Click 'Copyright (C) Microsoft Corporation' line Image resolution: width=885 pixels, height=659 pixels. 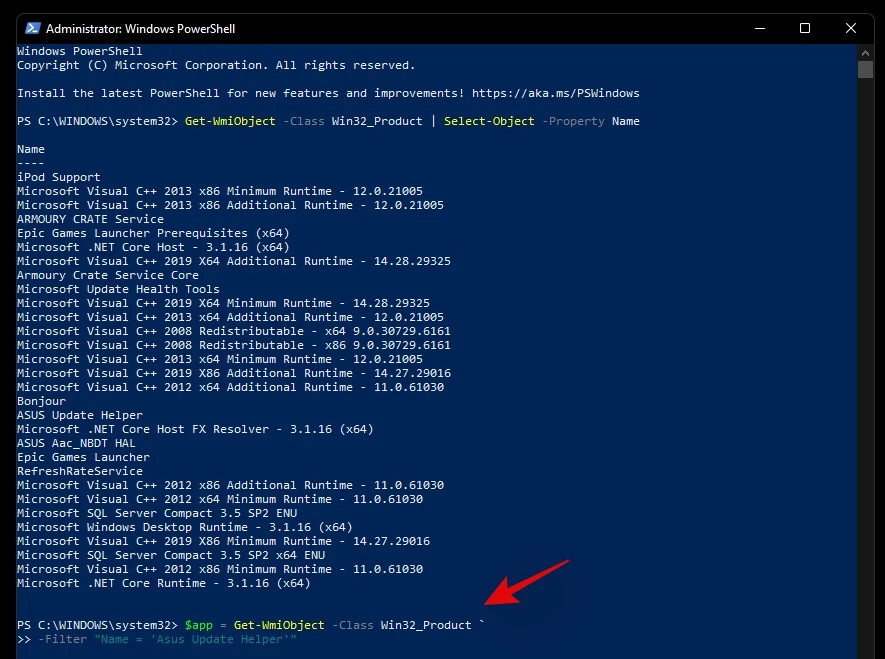pos(216,65)
